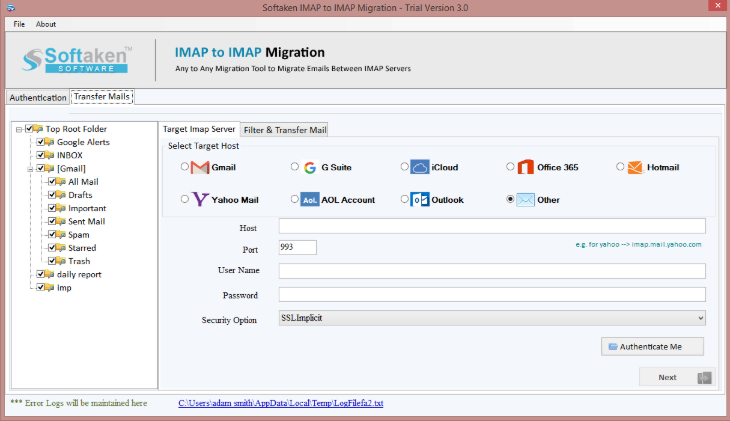Collapse the [Gmail] tree node
This screenshot has height=421, width=730.
(x=30, y=169)
